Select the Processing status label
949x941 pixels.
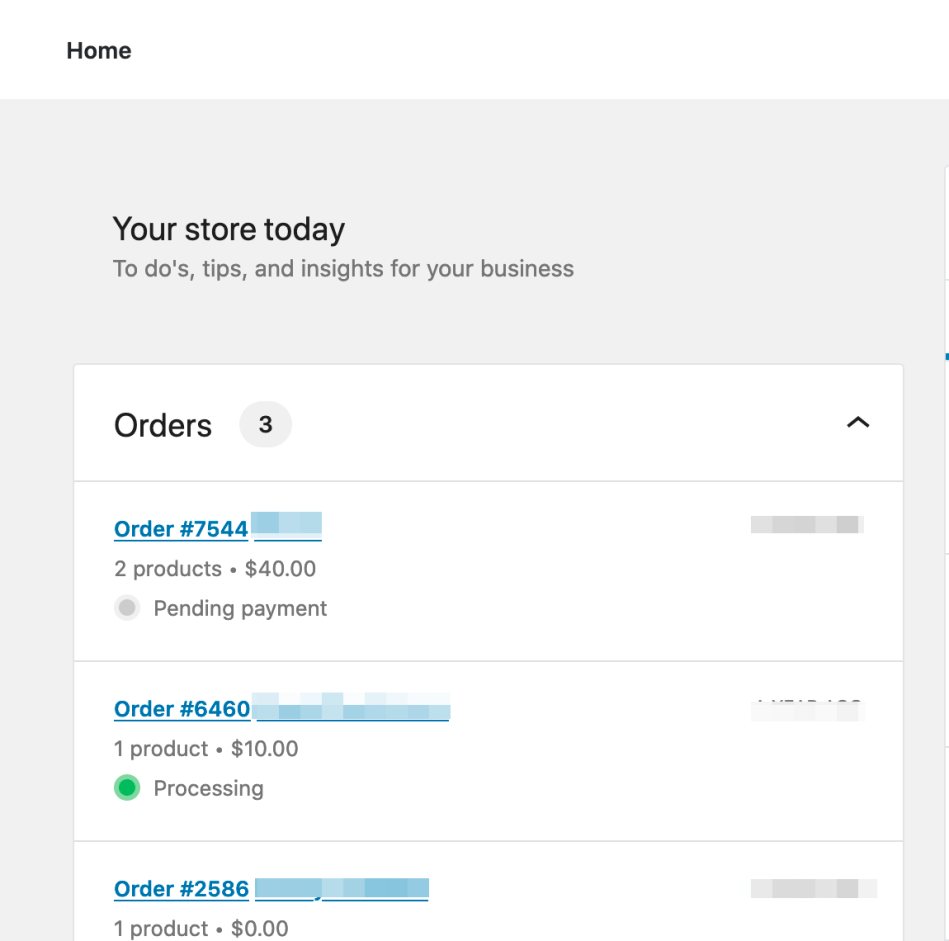click(x=208, y=788)
